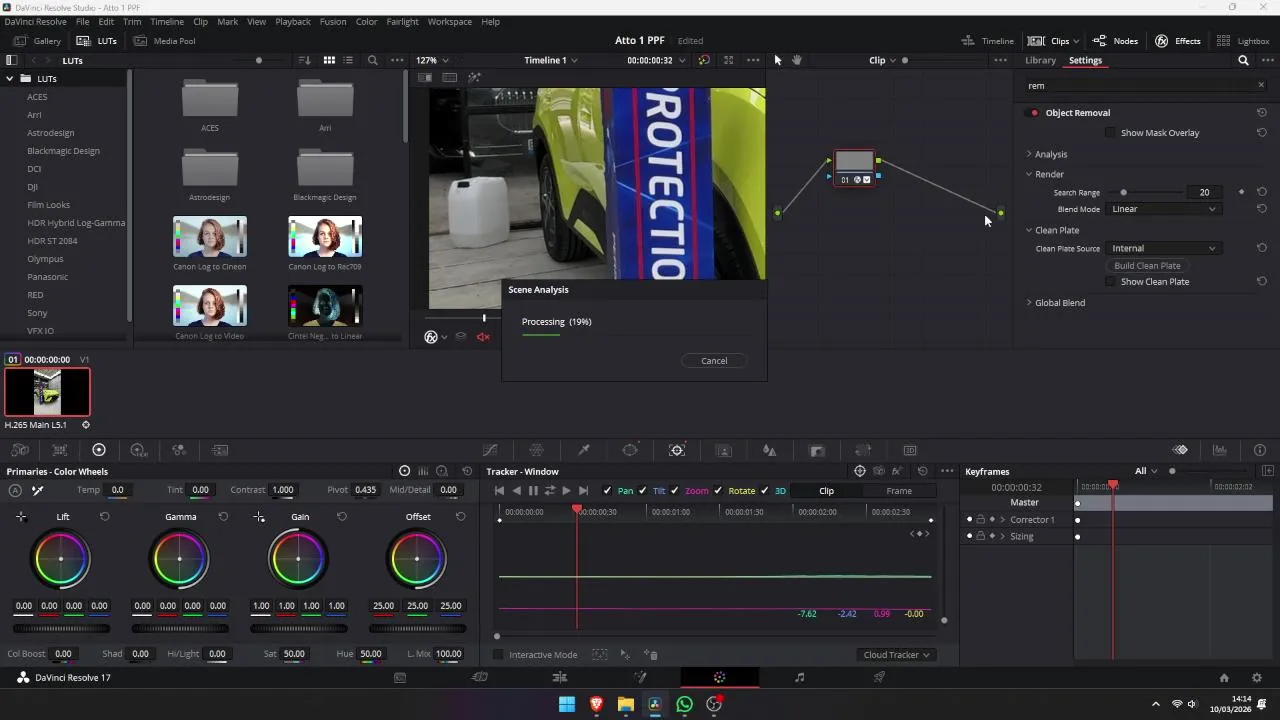This screenshot has width=1280, height=720.
Task: Uncheck Pan tracking option
Action: click(608, 491)
